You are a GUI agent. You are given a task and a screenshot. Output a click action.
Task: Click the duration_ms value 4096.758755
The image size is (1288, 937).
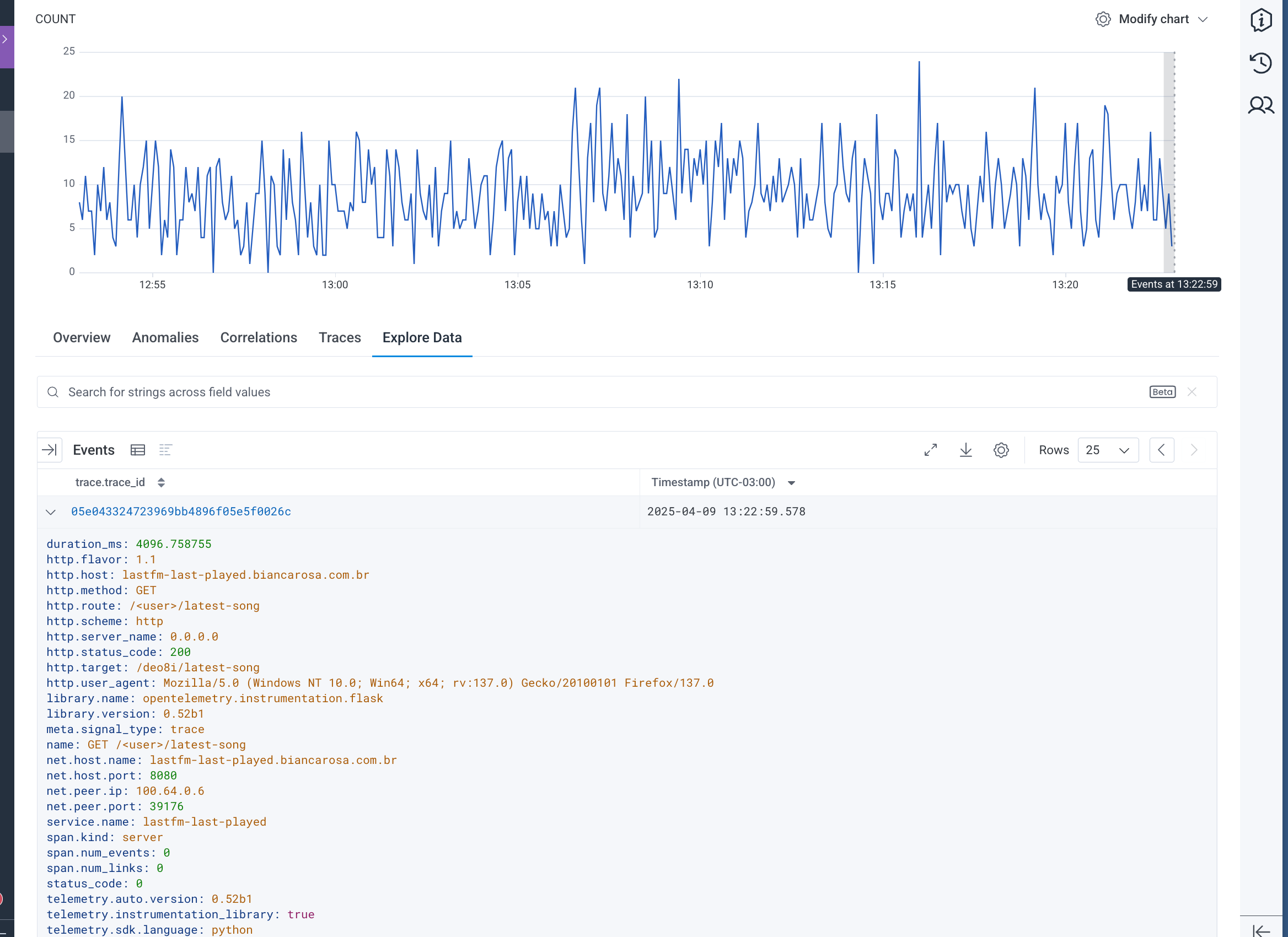tap(173, 543)
